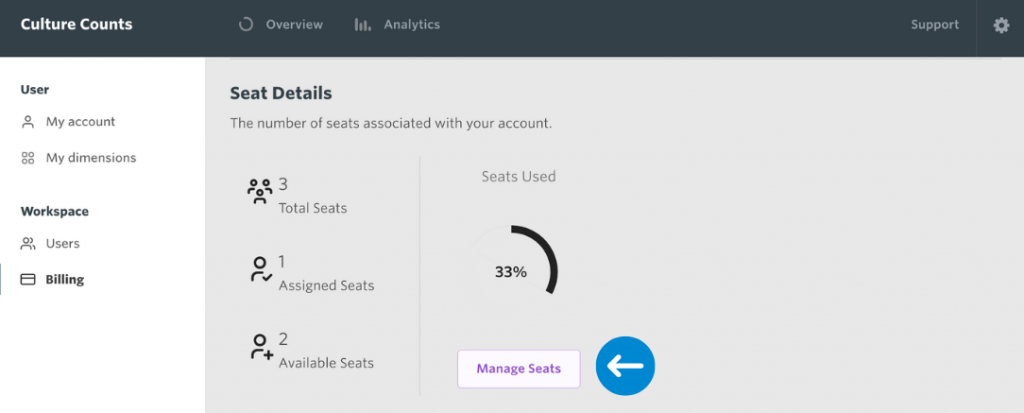
Task: Open the Overview tab
Action: coord(281,25)
